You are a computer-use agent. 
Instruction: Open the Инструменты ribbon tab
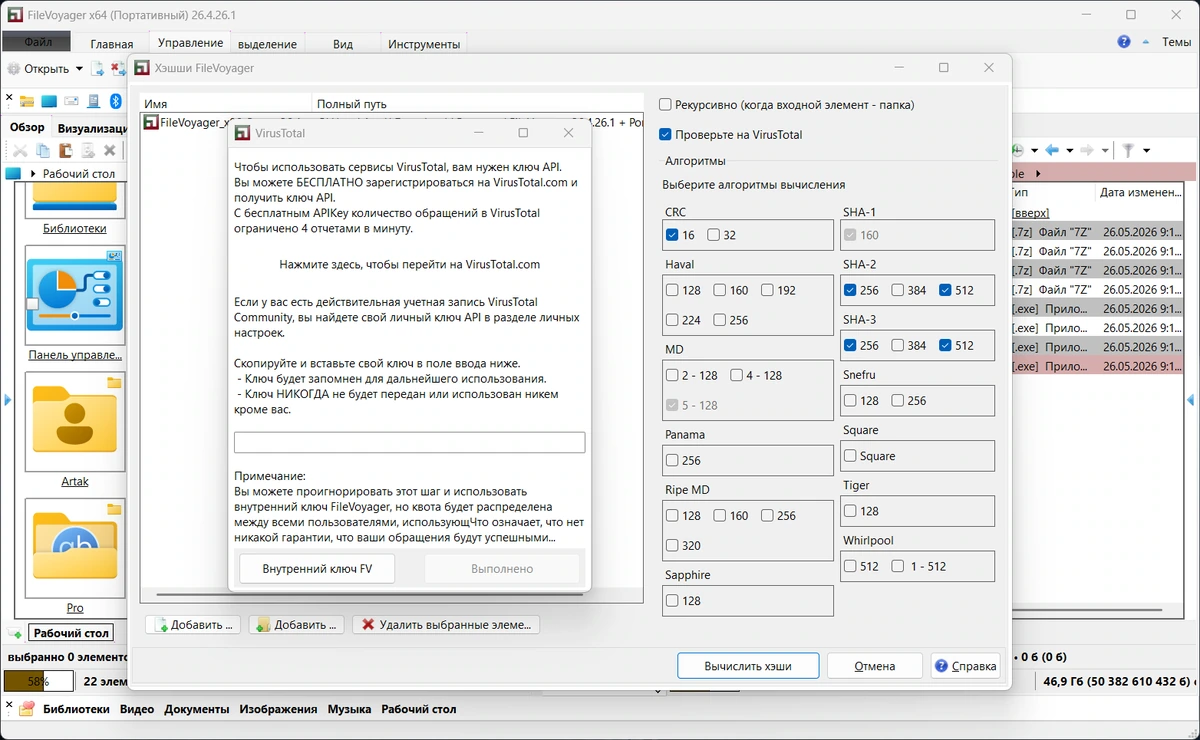[x=424, y=43]
